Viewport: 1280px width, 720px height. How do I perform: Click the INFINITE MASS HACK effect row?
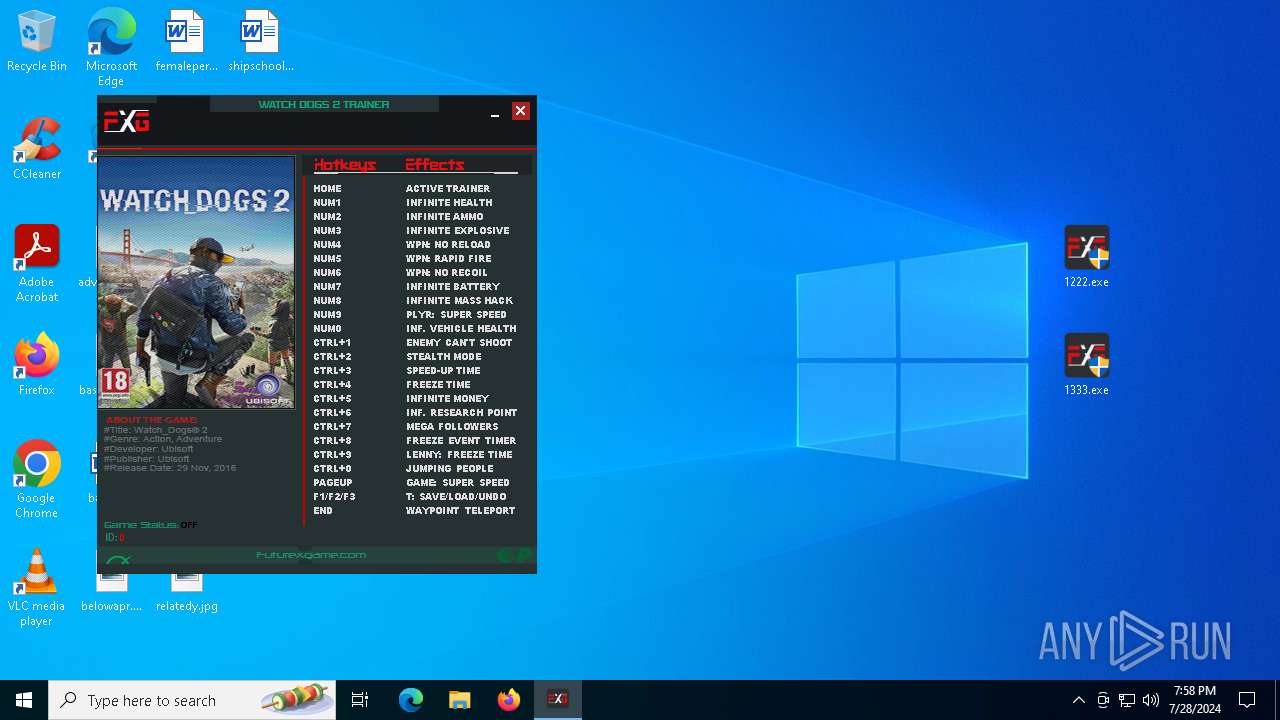coord(459,300)
